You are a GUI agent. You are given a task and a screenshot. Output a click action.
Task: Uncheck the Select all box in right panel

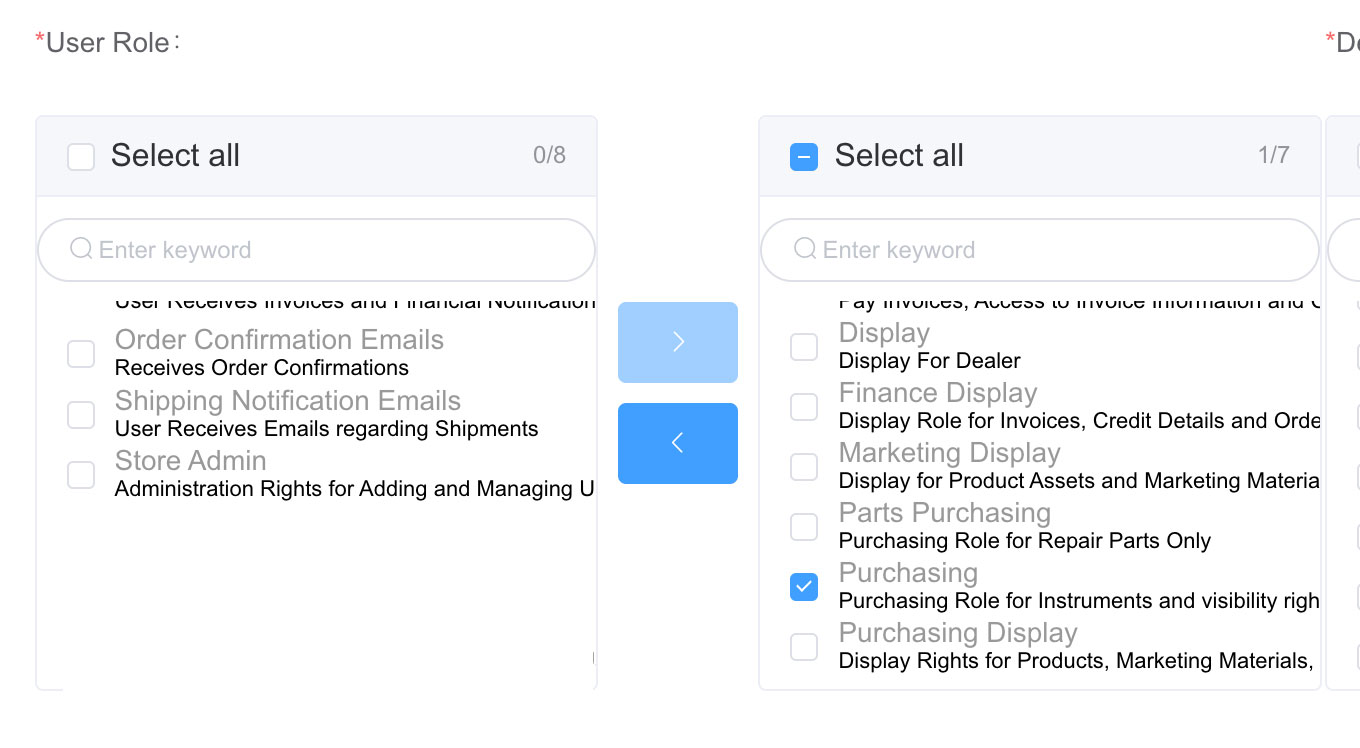point(804,156)
